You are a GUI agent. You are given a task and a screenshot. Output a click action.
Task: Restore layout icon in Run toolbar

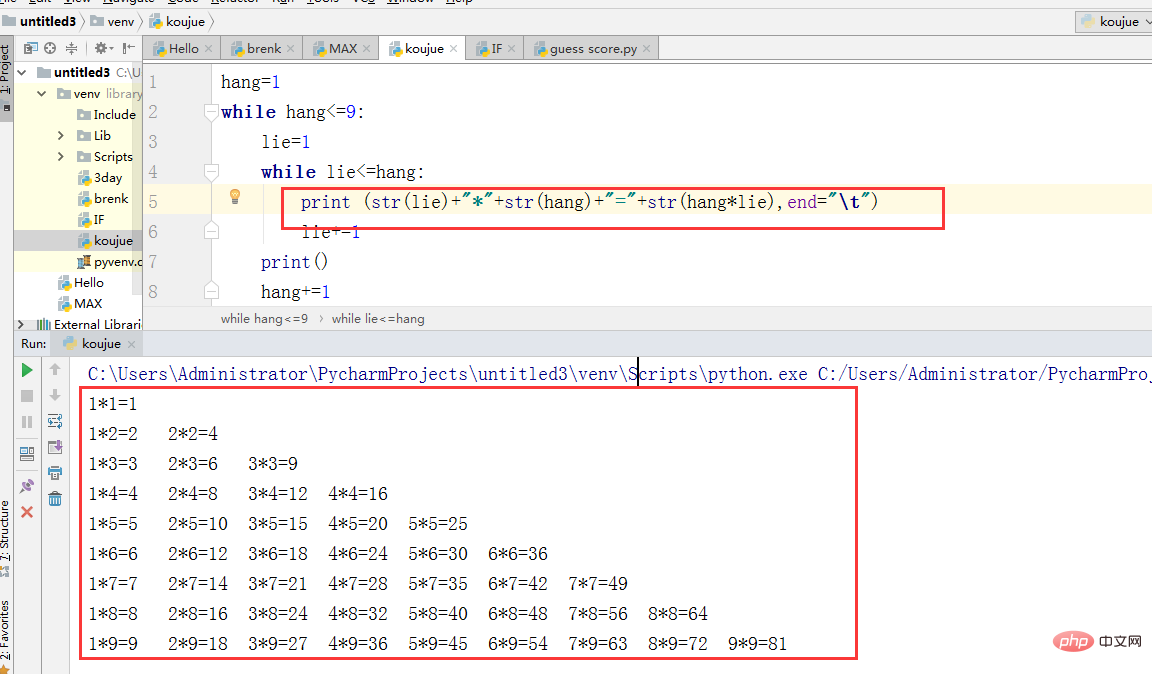[27, 453]
